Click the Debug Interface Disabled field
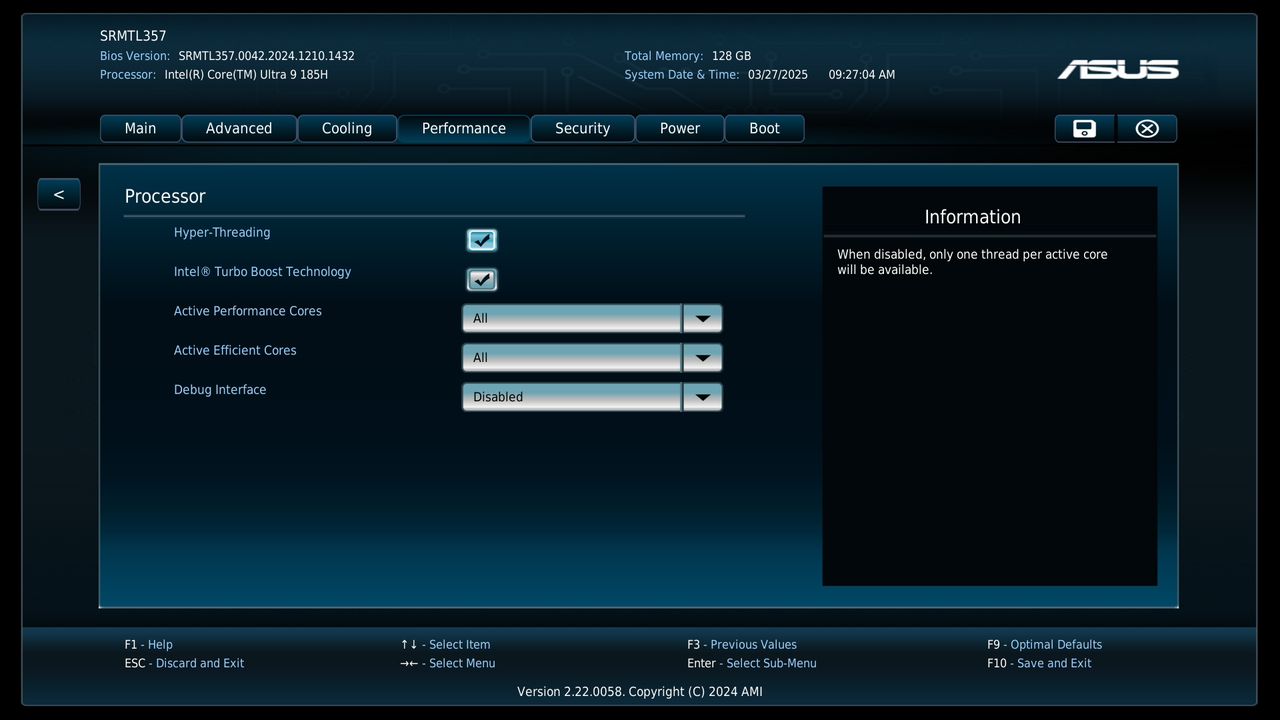The image size is (1280, 720). click(572, 397)
